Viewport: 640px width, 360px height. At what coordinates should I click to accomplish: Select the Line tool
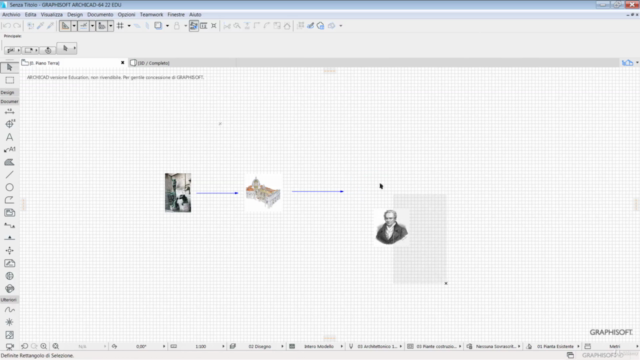tap(9, 175)
